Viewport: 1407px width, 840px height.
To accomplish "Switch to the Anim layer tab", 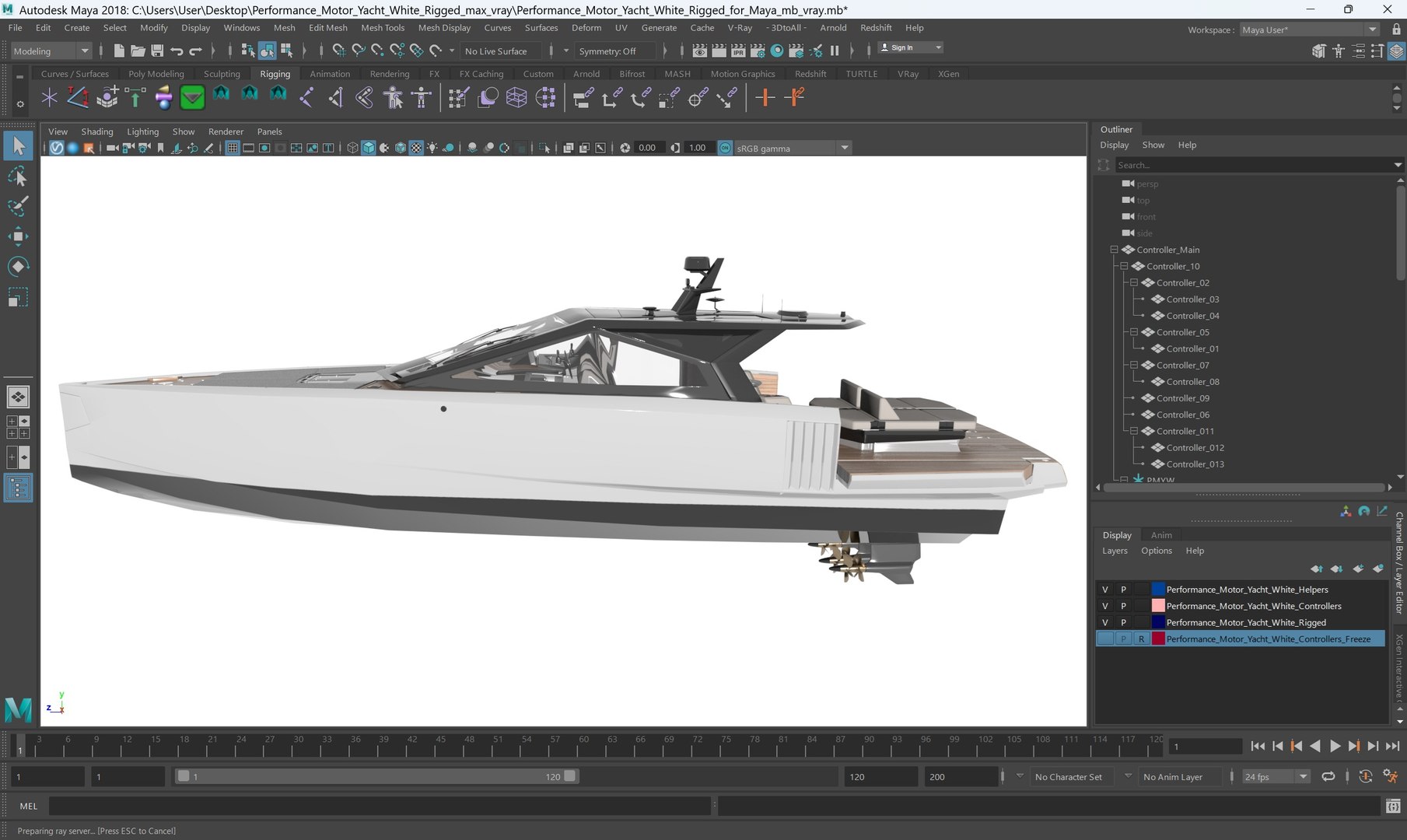I will tap(1161, 535).
